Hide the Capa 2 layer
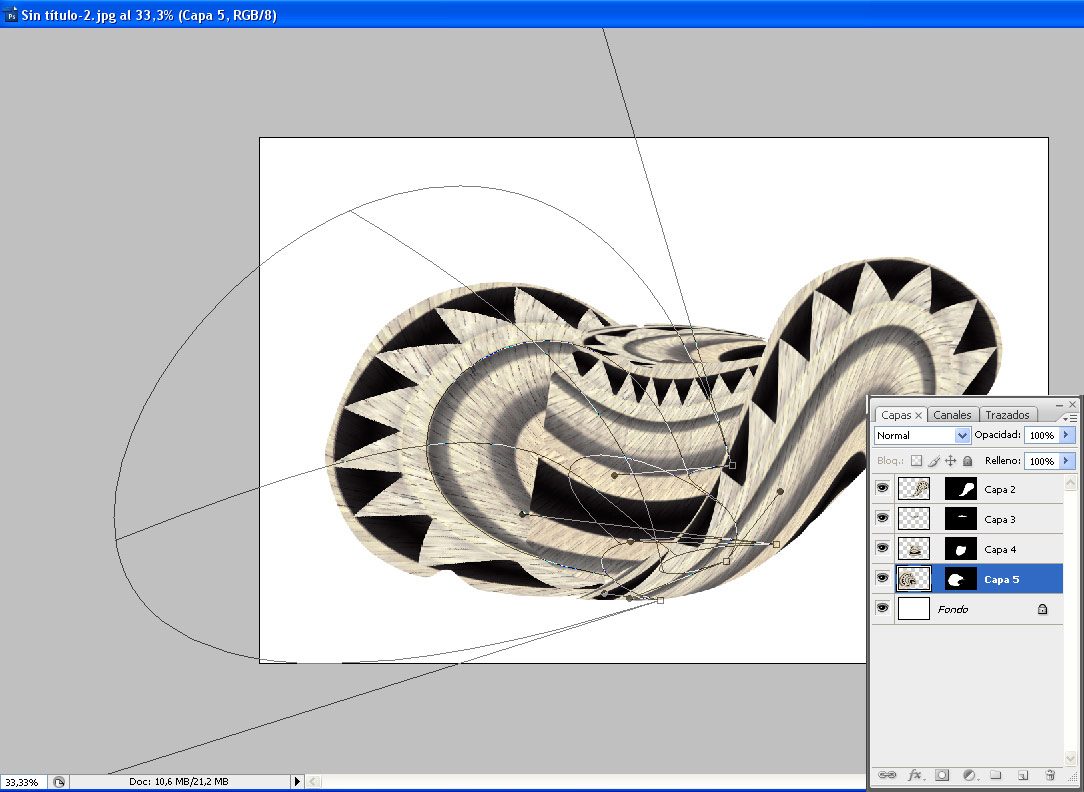Viewport: 1084px width, 792px height. [x=882, y=489]
